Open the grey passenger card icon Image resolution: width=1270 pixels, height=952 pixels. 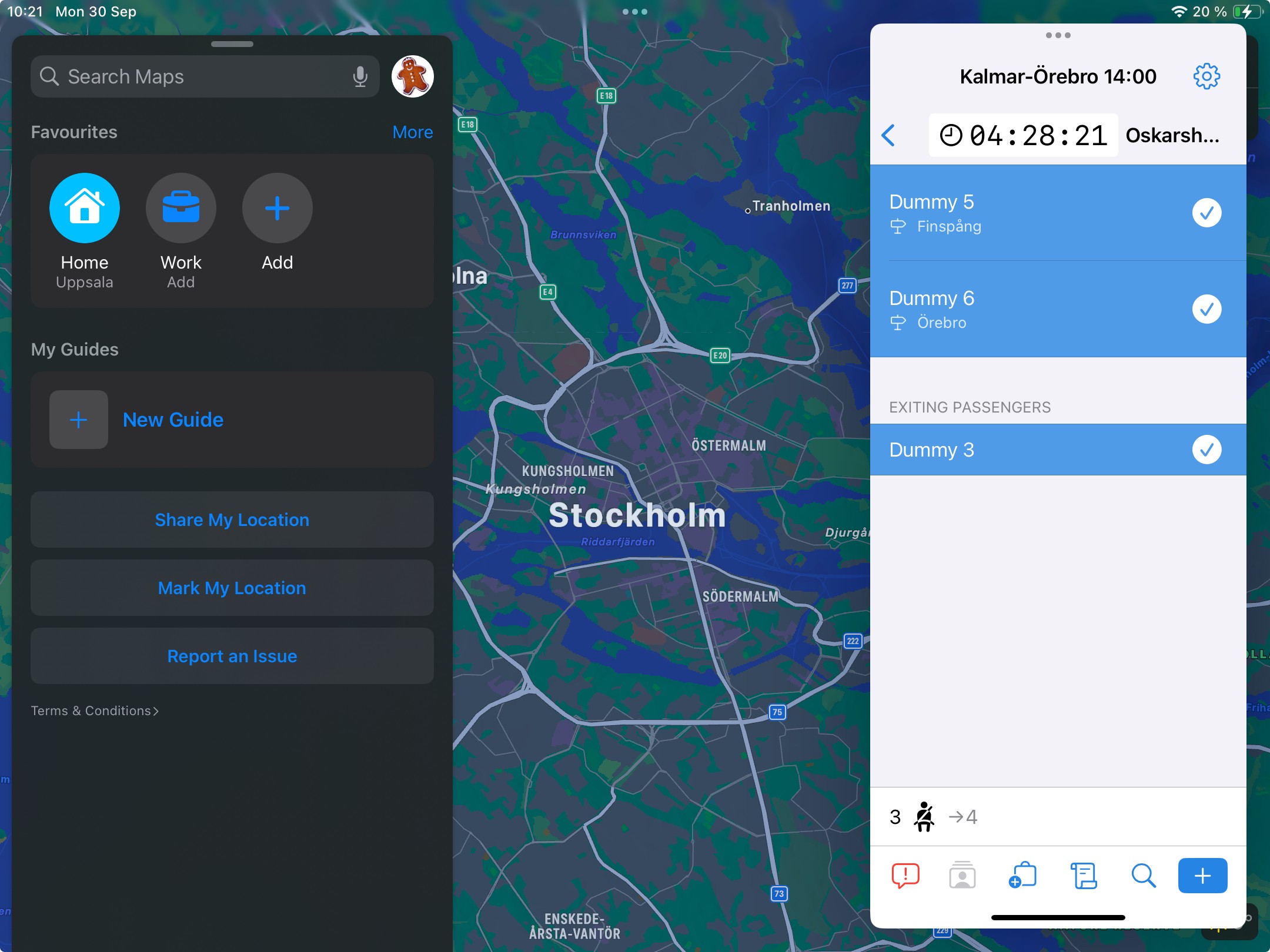(962, 876)
